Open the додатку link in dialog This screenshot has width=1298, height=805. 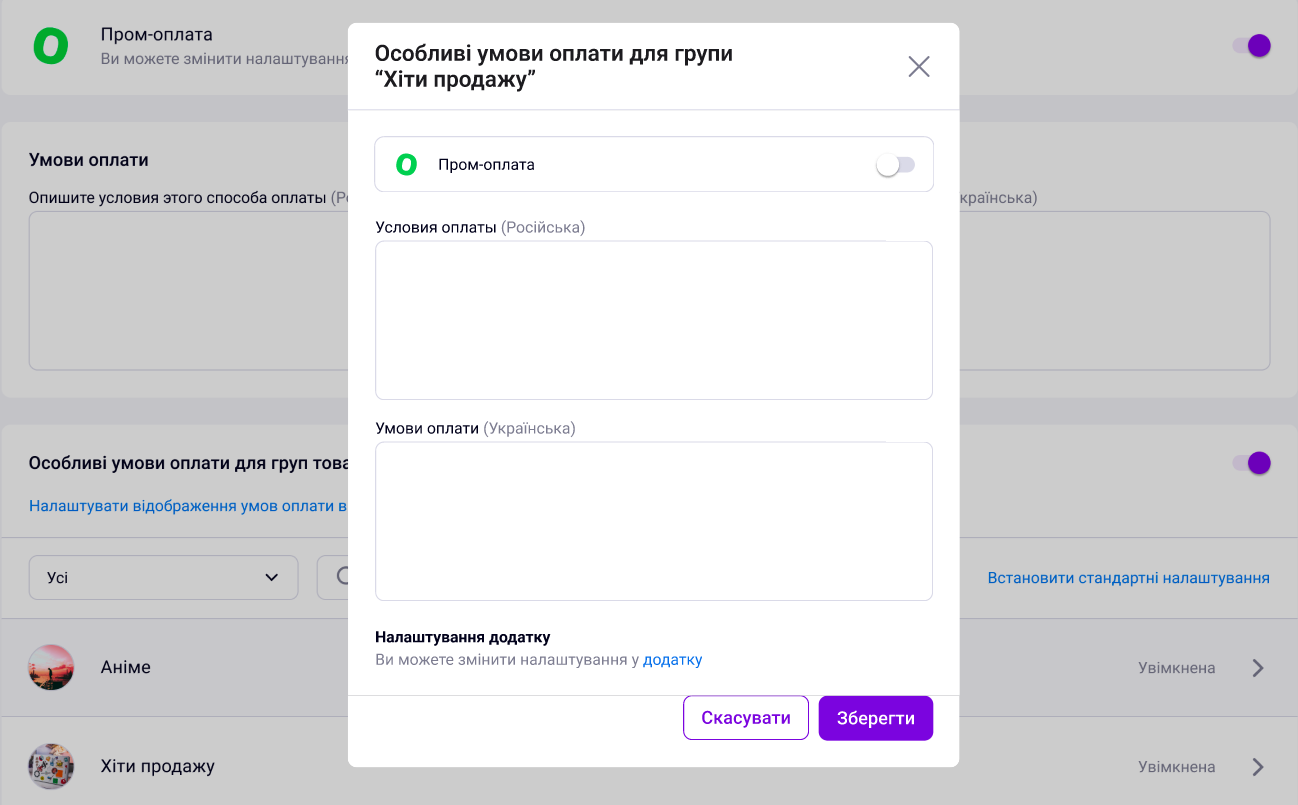click(x=672, y=660)
